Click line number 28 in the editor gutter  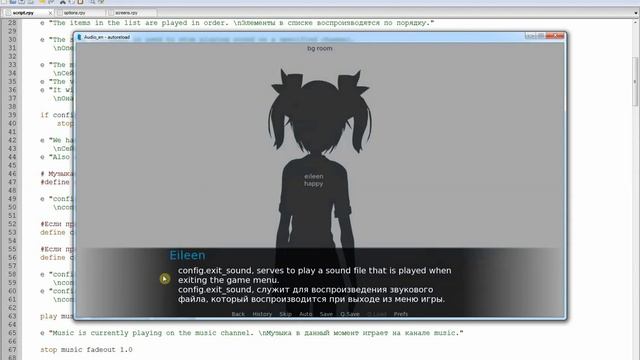[x=12, y=23]
